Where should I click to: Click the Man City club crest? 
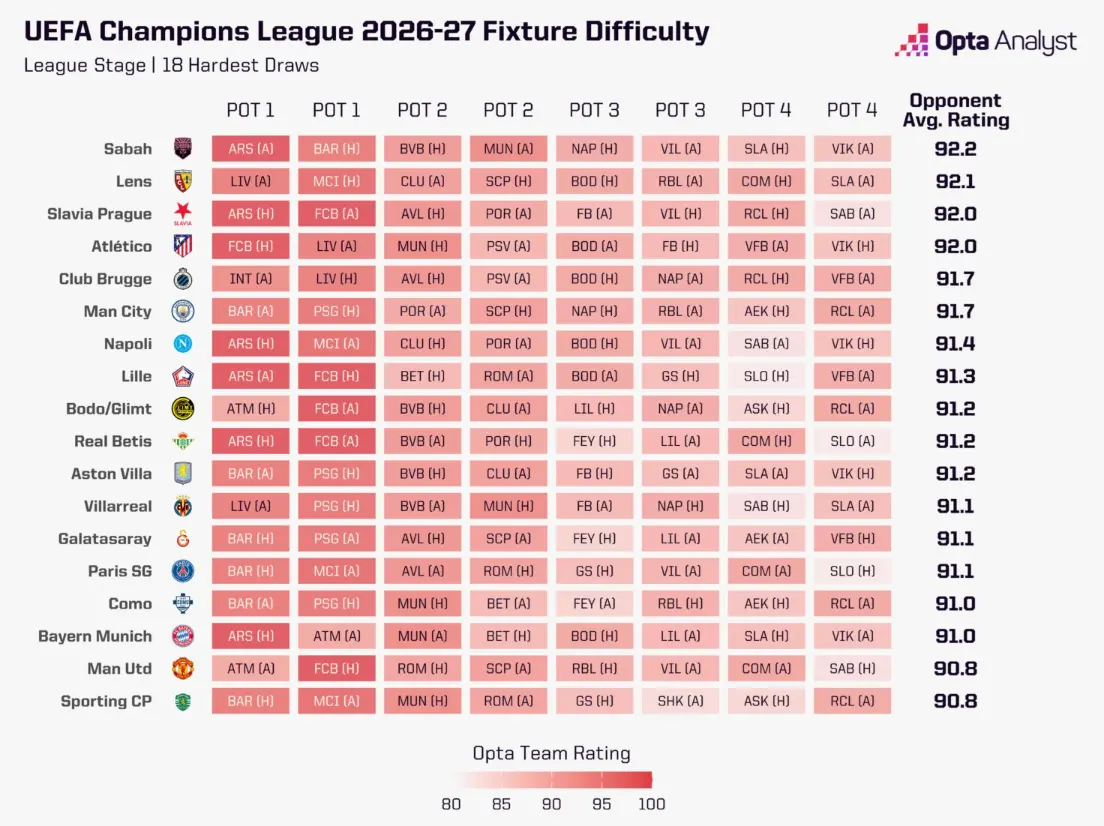(183, 311)
